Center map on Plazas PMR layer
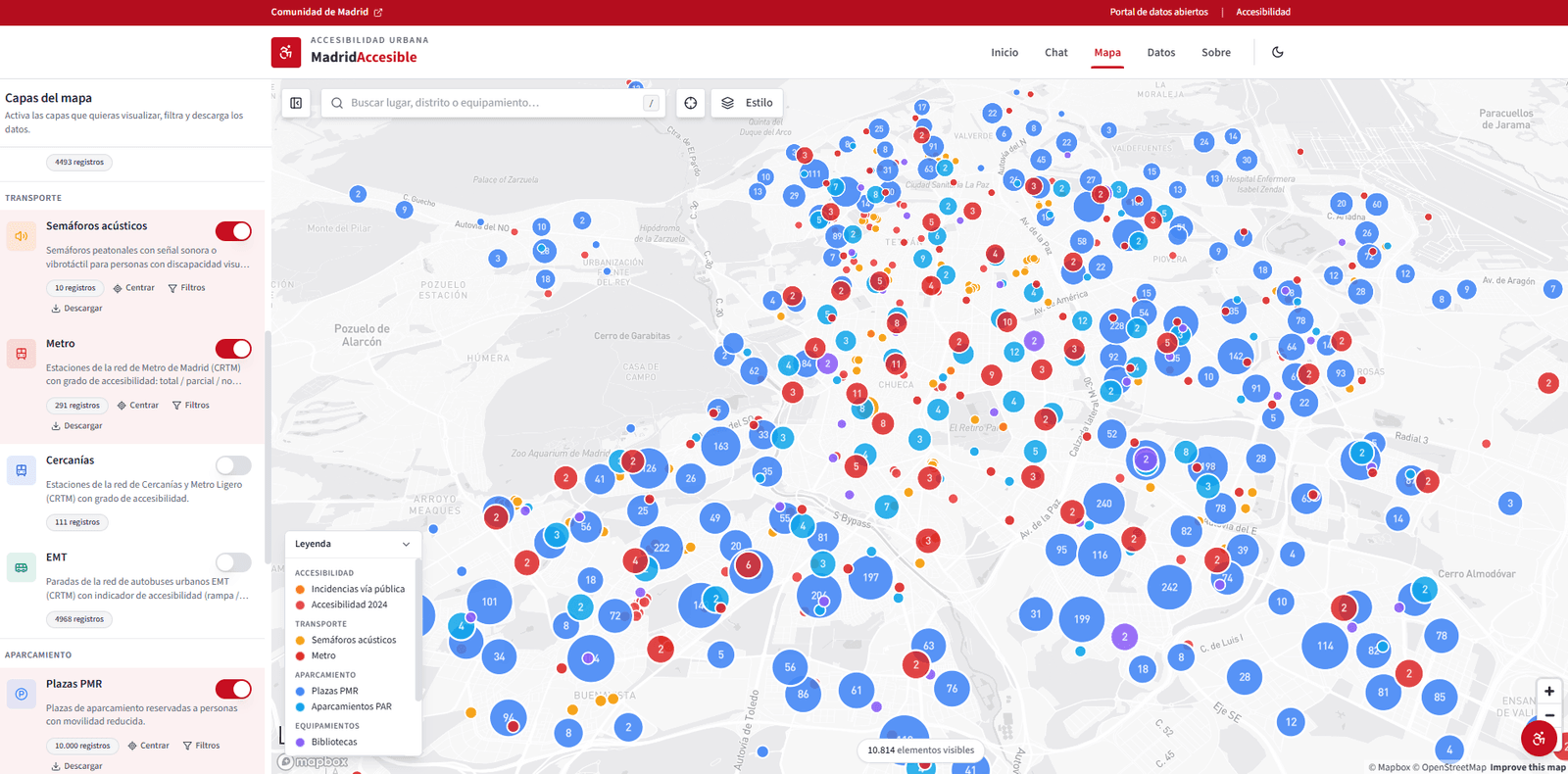1568x774 pixels. (x=148, y=746)
